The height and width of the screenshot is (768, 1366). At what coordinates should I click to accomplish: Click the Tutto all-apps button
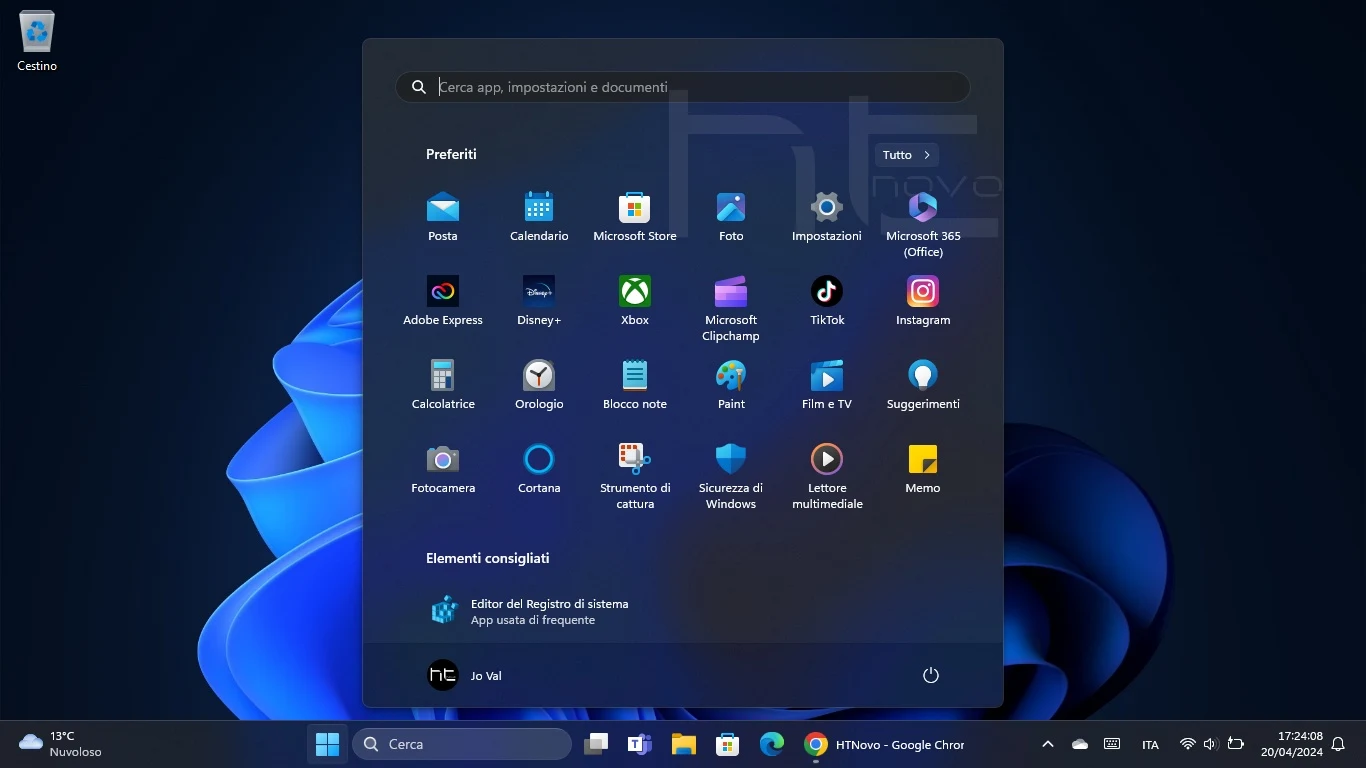click(x=907, y=155)
